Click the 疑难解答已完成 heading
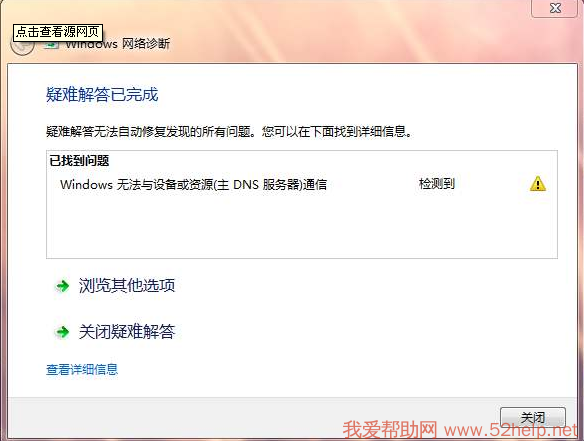The width and height of the screenshot is (584, 441). [102, 95]
